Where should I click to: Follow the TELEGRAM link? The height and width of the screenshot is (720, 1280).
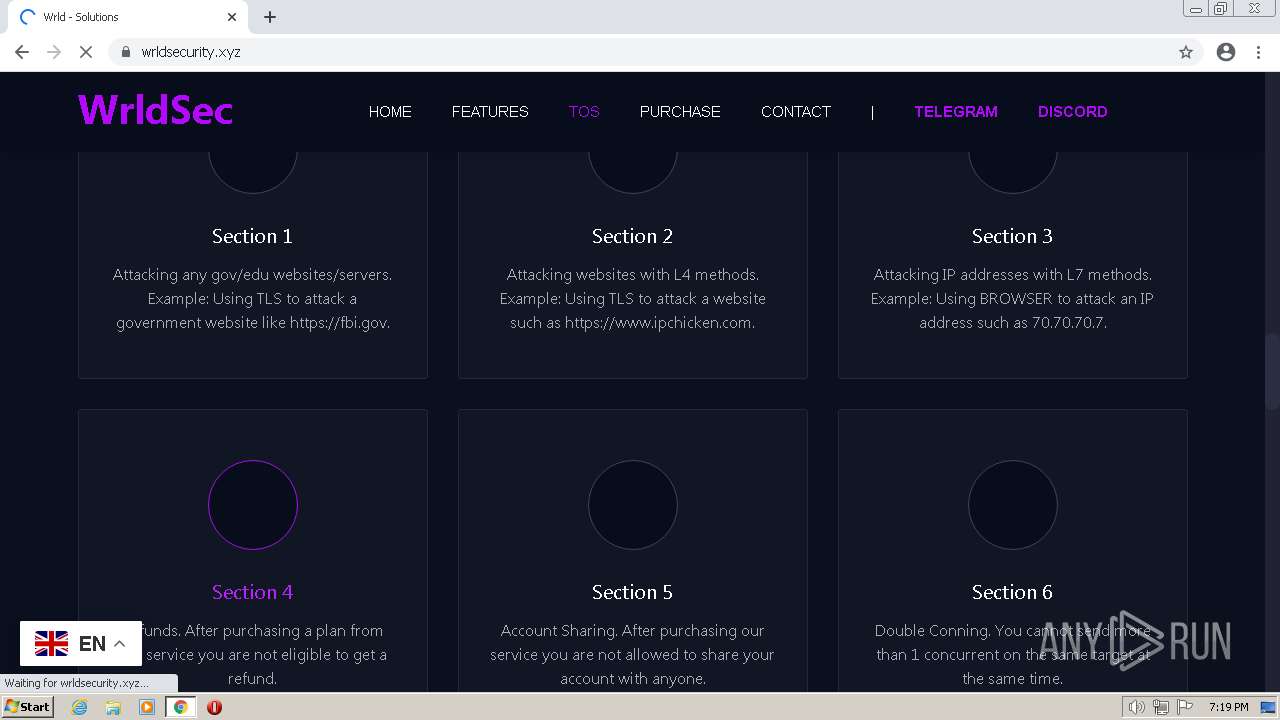(x=956, y=112)
